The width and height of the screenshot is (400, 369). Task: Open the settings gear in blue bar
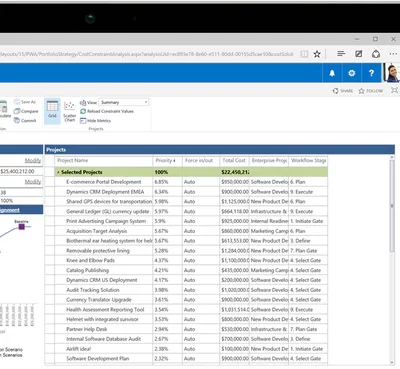pos(352,73)
